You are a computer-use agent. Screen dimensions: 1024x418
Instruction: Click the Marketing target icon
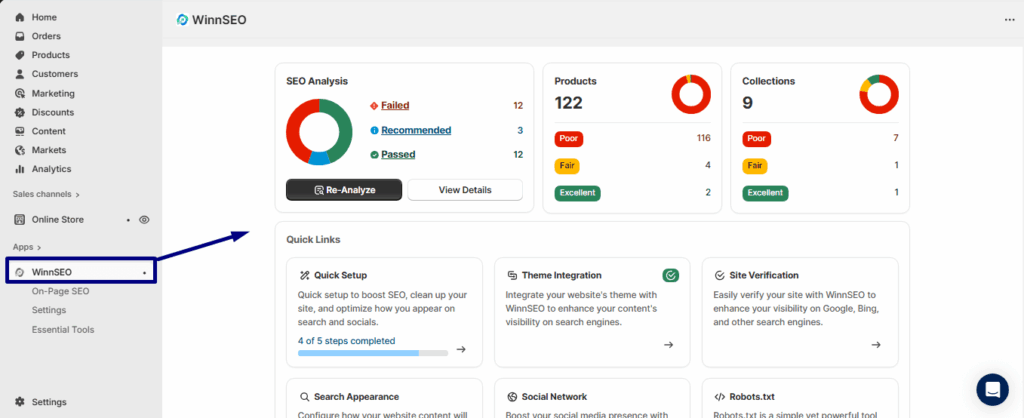coord(20,93)
